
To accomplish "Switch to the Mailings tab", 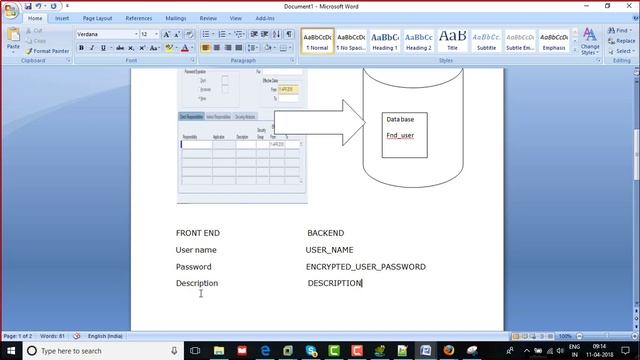I will pyautogui.click(x=176, y=18).
